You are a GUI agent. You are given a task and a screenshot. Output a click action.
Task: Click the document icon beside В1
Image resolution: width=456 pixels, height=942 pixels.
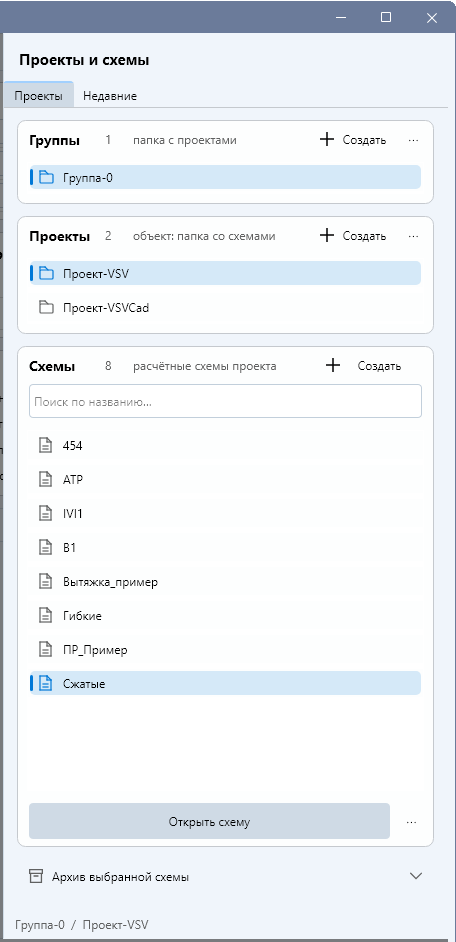pyautogui.click(x=46, y=547)
